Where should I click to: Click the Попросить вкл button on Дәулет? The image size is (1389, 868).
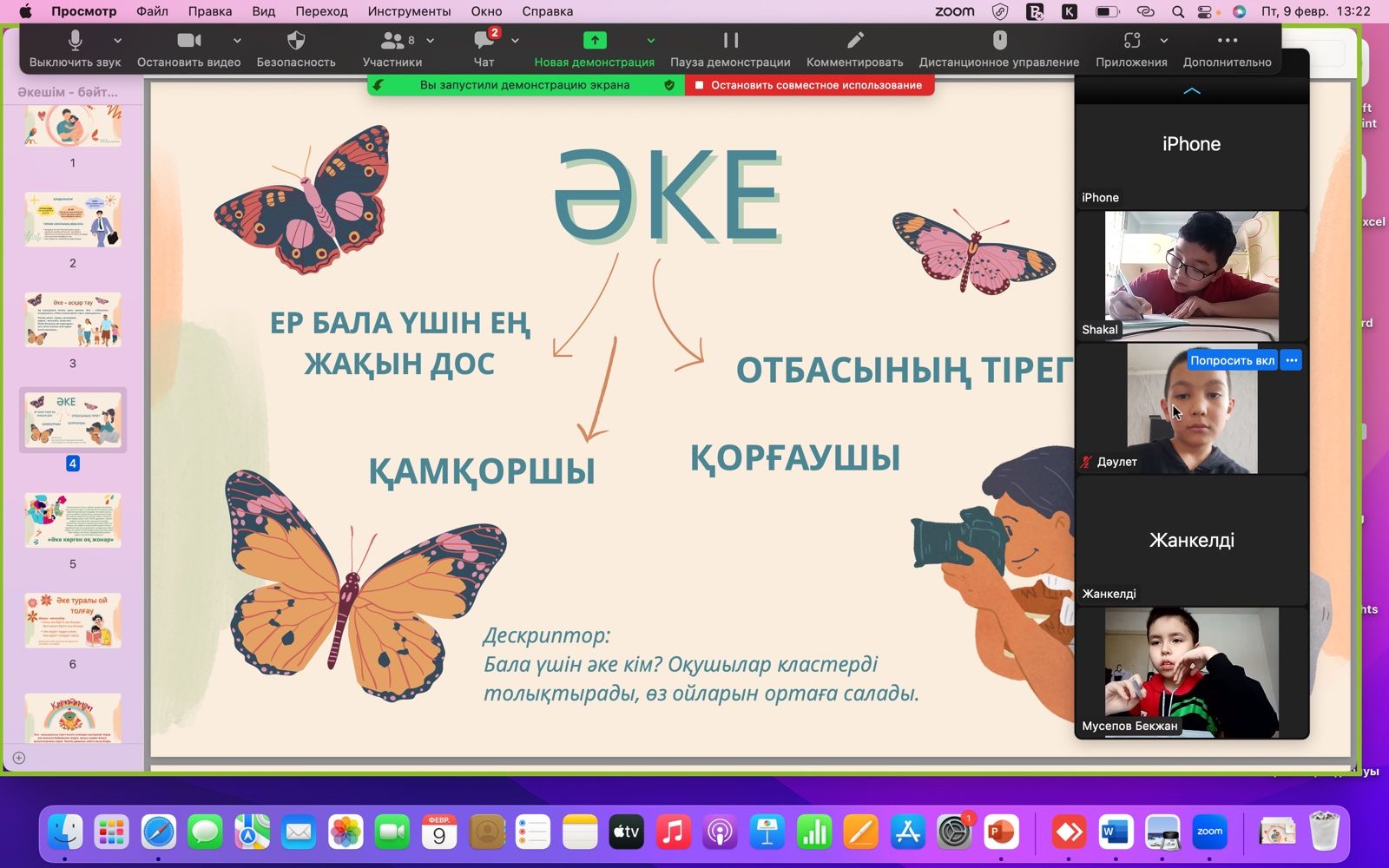(1232, 360)
